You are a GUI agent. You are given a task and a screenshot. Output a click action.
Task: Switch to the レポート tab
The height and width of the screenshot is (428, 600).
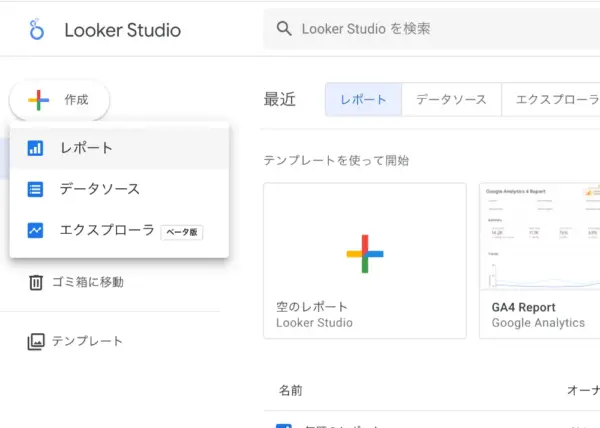[363, 99]
